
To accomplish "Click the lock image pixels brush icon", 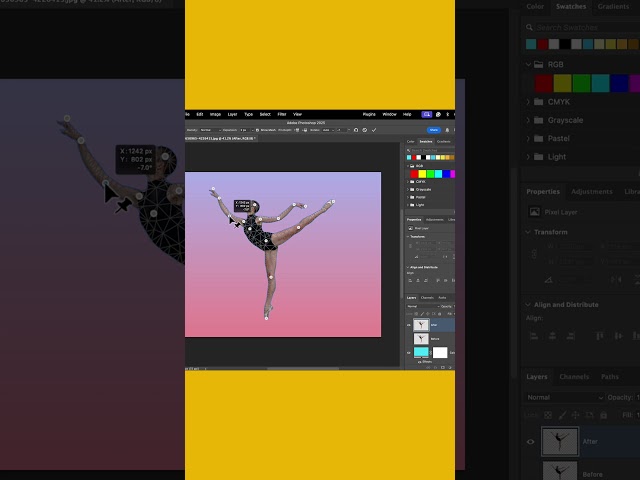I will pos(422,314).
